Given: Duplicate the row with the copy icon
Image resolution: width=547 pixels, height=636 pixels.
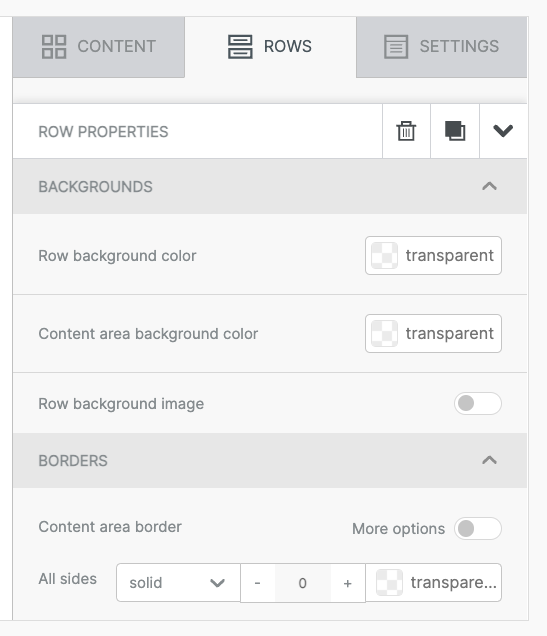Looking at the screenshot, I should [455, 131].
